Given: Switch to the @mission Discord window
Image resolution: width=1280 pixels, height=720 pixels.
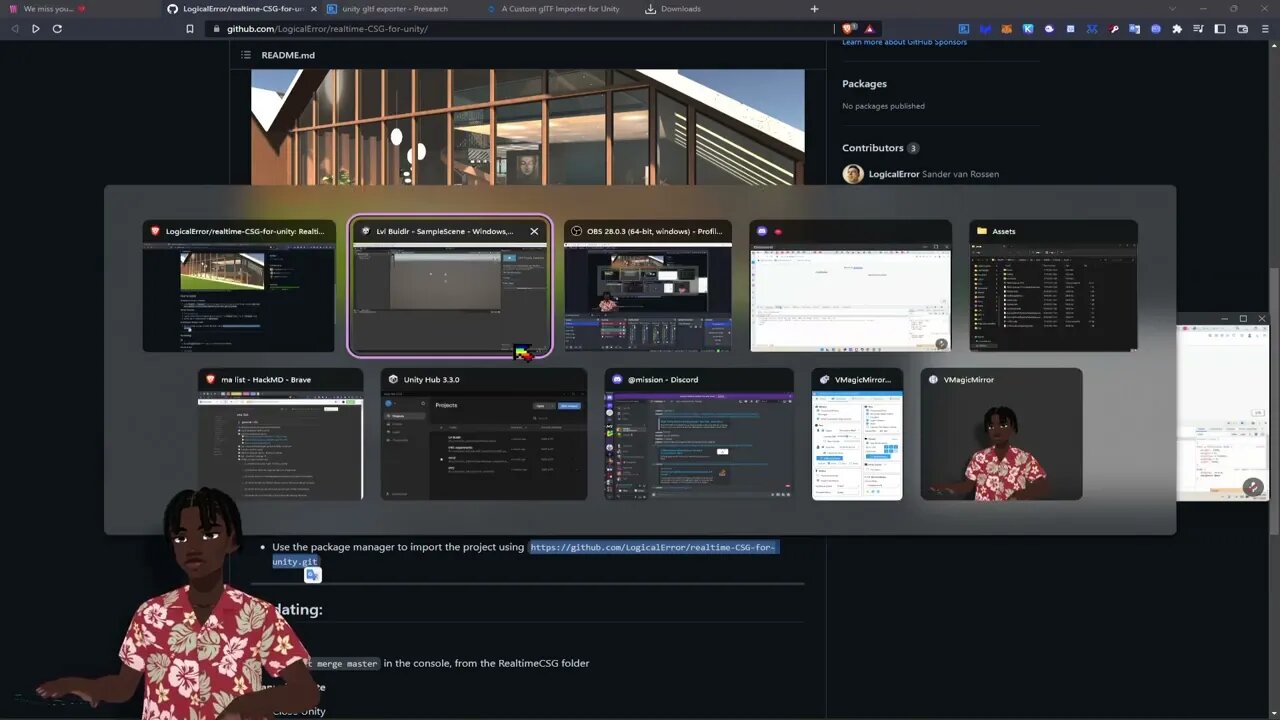Looking at the screenshot, I should tap(699, 434).
